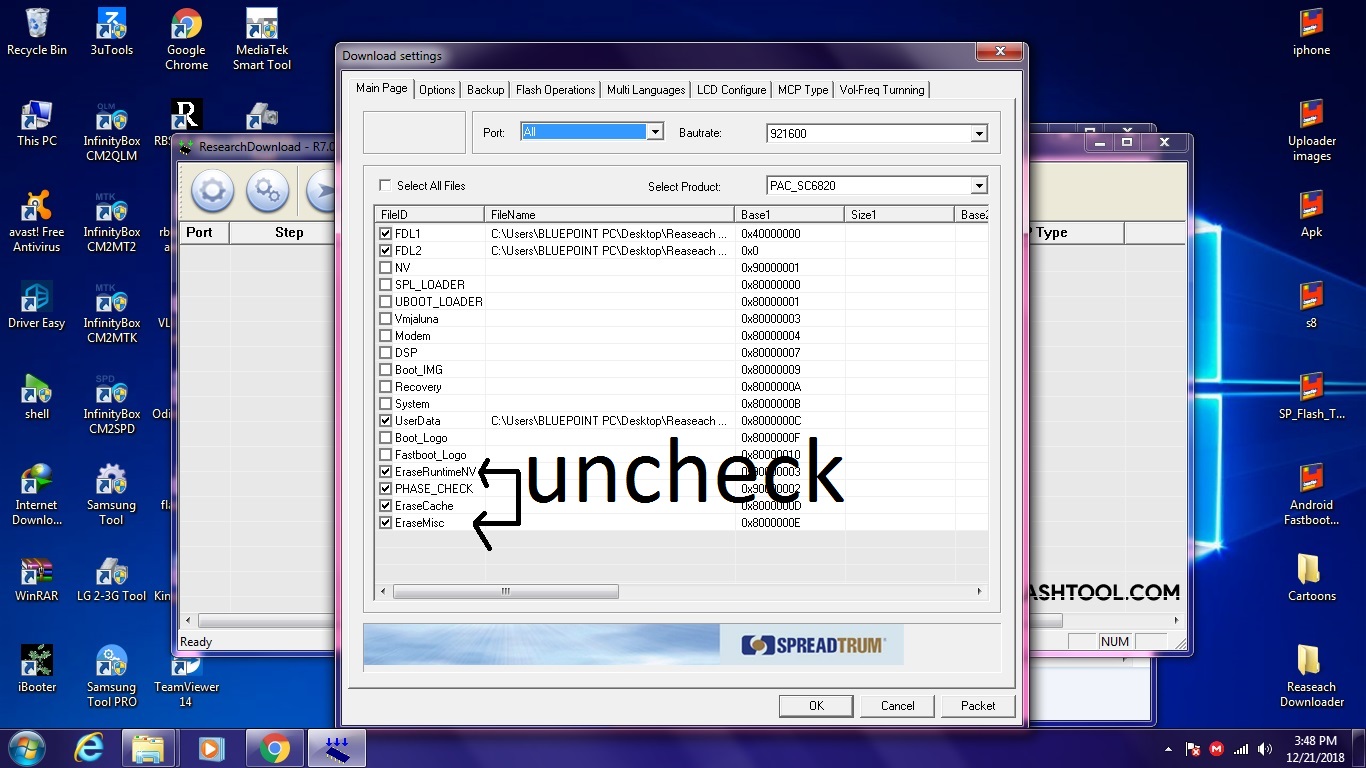The image size is (1366, 768).
Task: Open the Recycle Bin desktop icon
Action: pos(37,32)
